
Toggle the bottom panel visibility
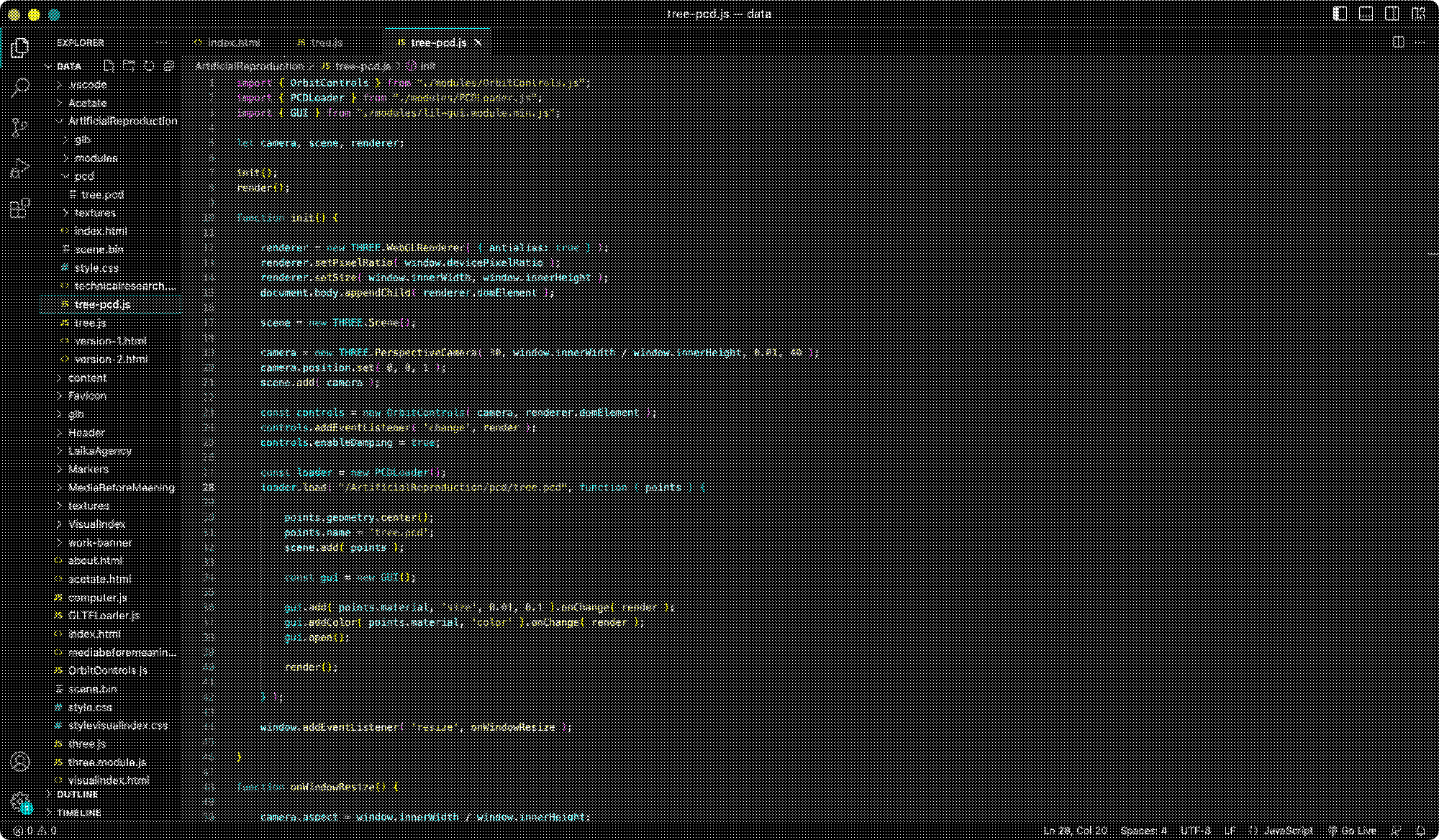[1366, 14]
